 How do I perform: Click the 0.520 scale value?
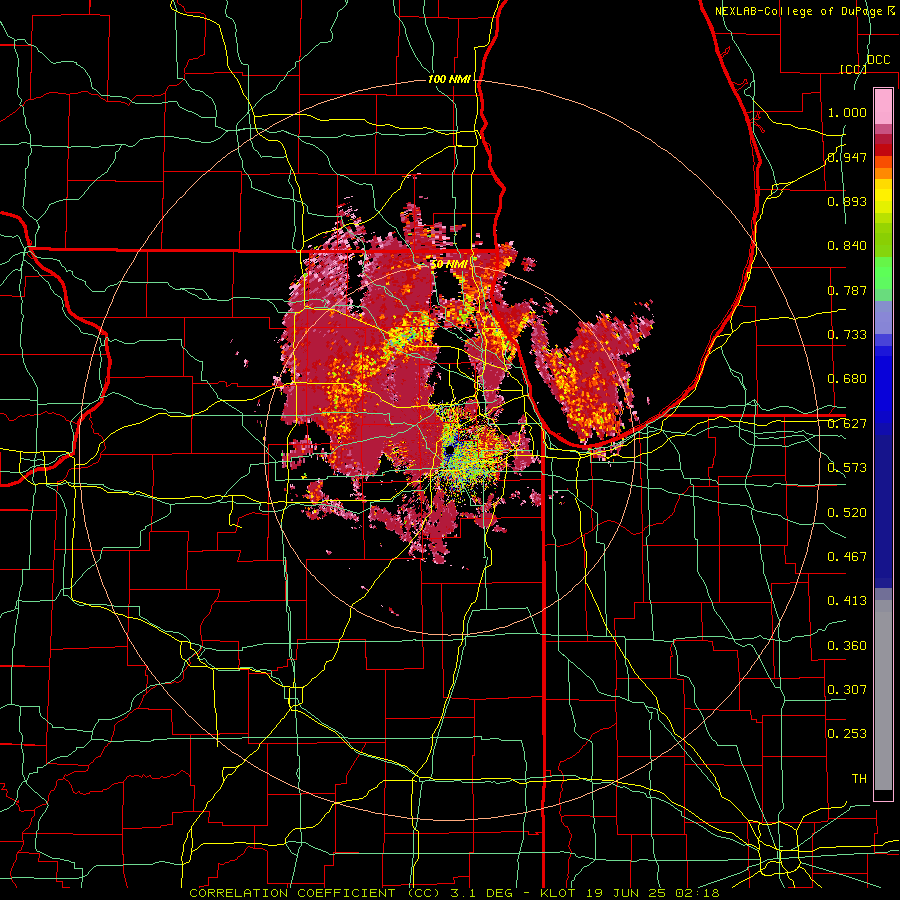[x=847, y=513]
